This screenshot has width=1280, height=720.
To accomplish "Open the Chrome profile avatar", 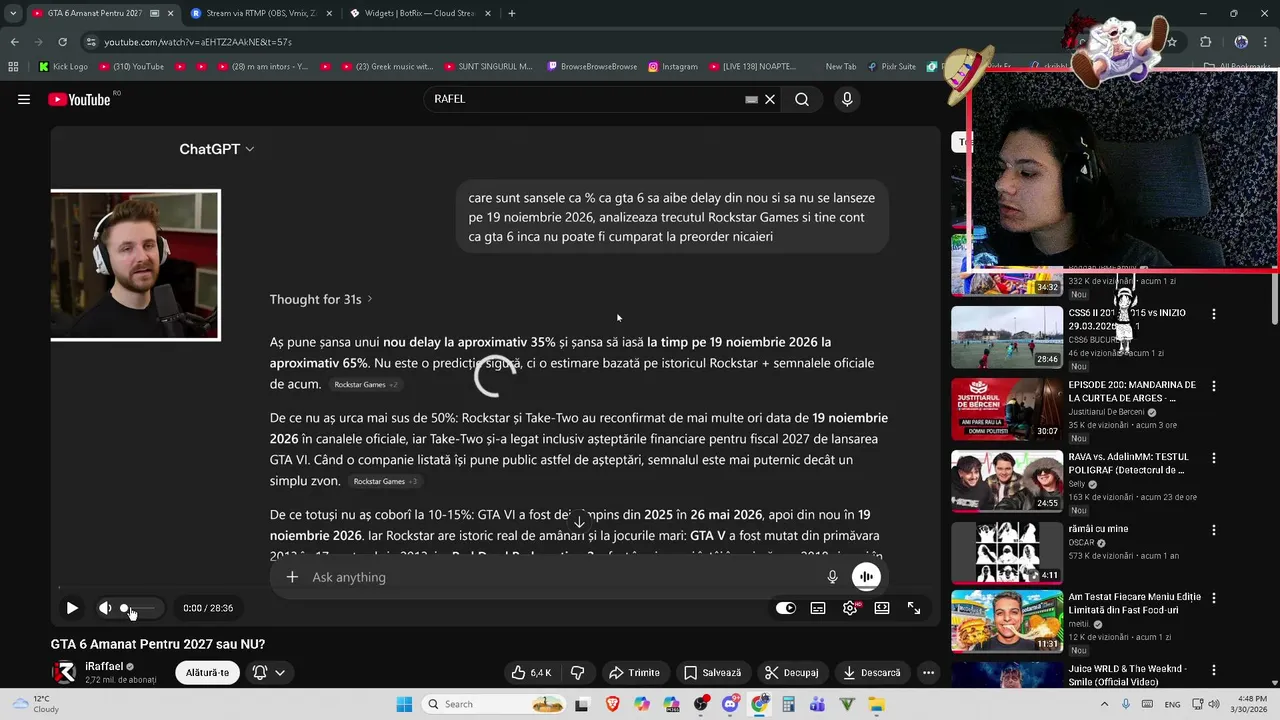I will [1241, 42].
